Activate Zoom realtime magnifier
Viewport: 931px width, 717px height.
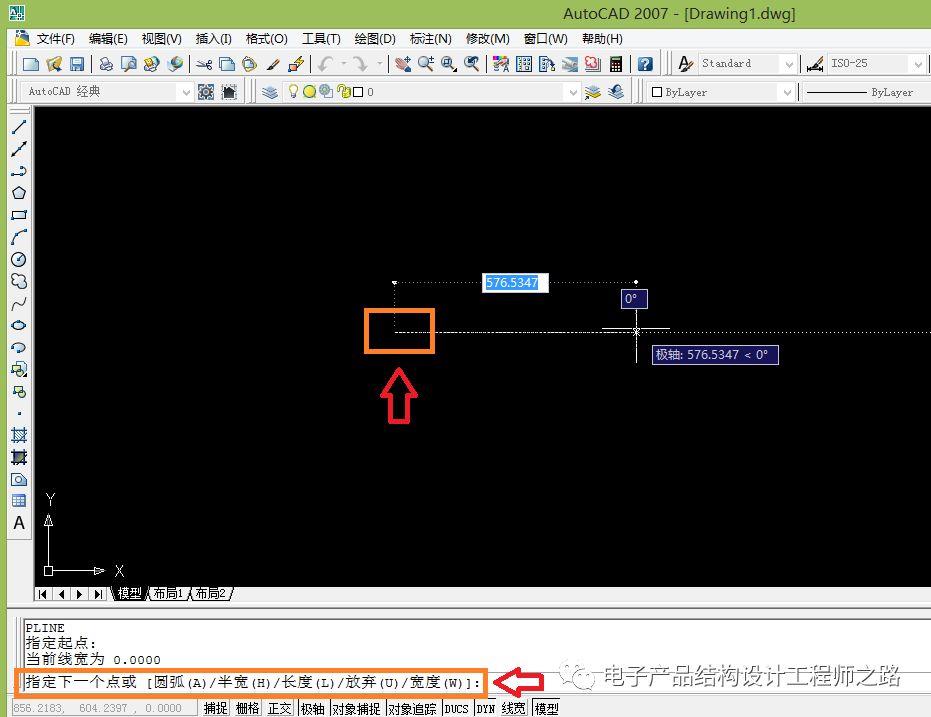click(x=426, y=64)
